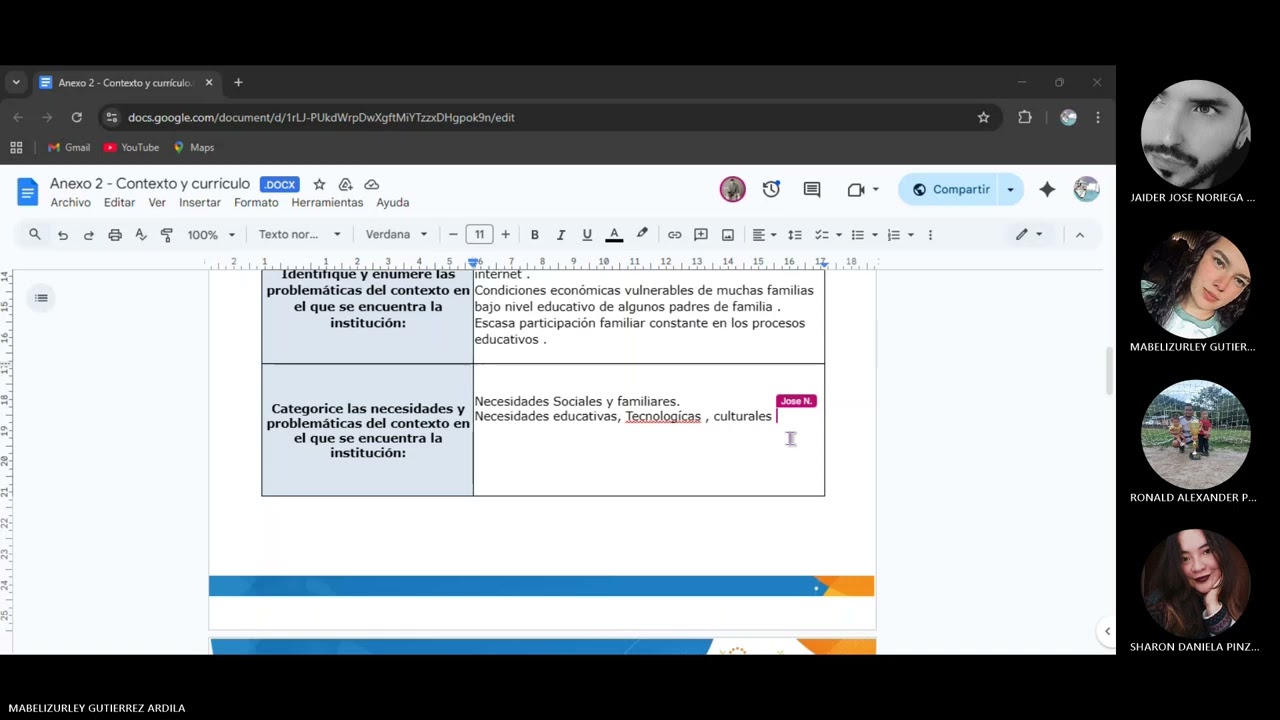1280x720 pixels.
Task: Print the document
Action: (x=115, y=235)
